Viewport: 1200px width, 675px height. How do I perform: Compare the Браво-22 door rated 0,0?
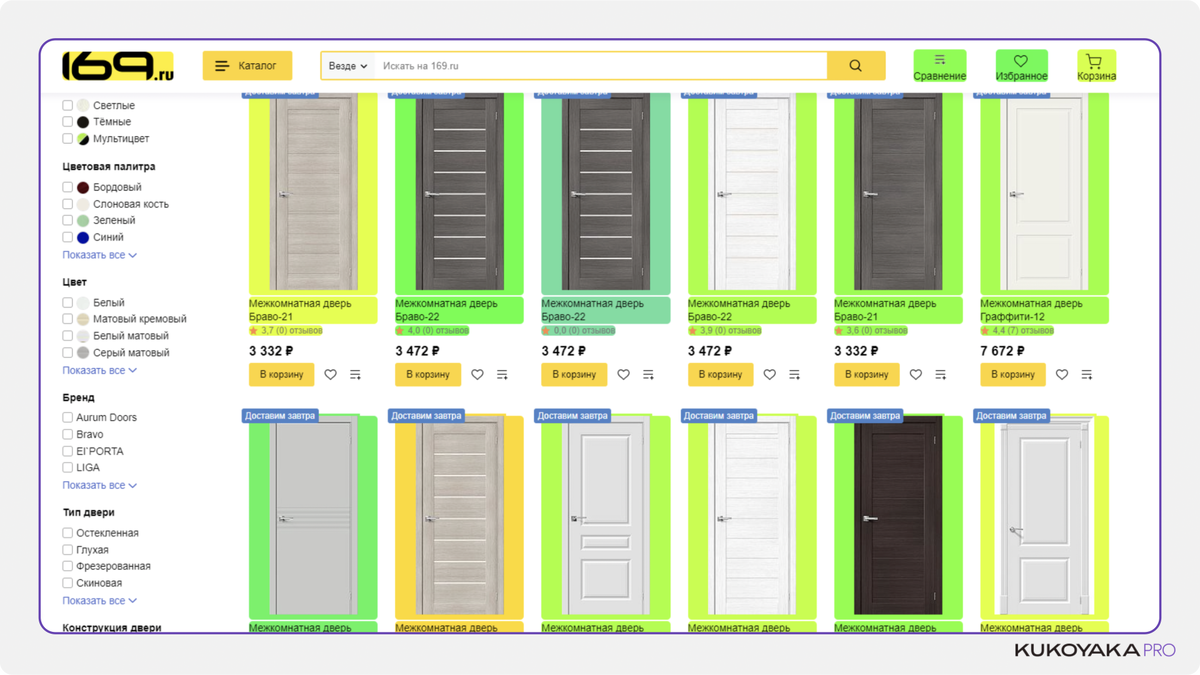click(648, 375)
